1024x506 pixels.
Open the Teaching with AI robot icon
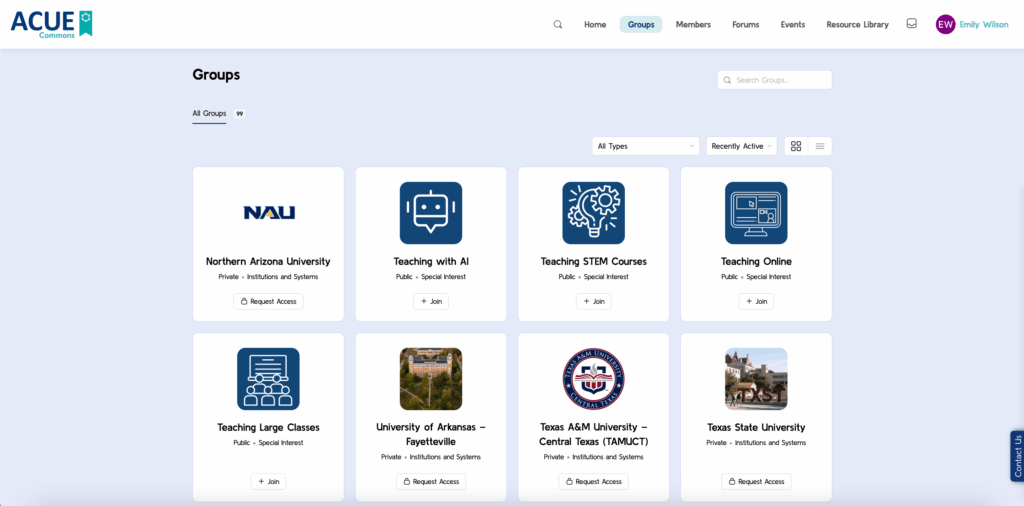(x=431, y=213)
